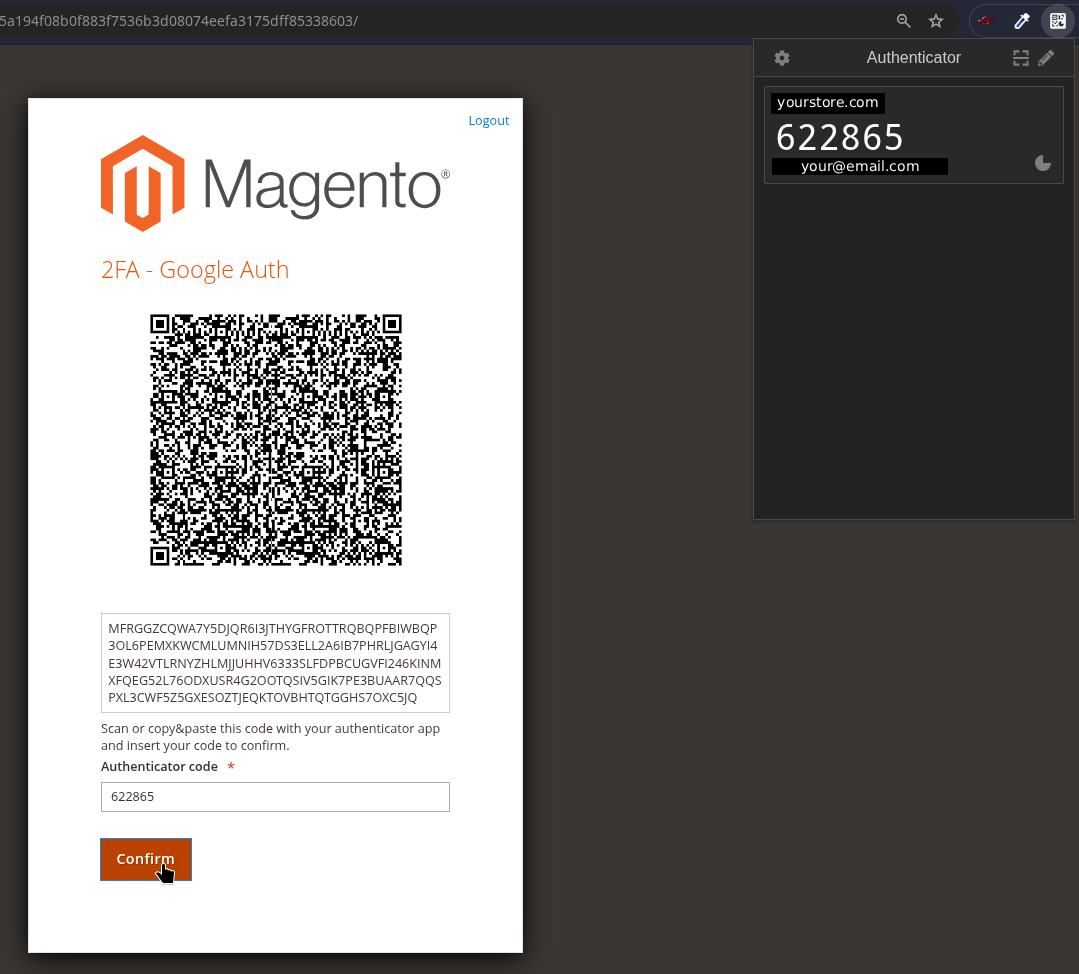
Task: Click the your@email.com account label
Action: click(859, 166)
